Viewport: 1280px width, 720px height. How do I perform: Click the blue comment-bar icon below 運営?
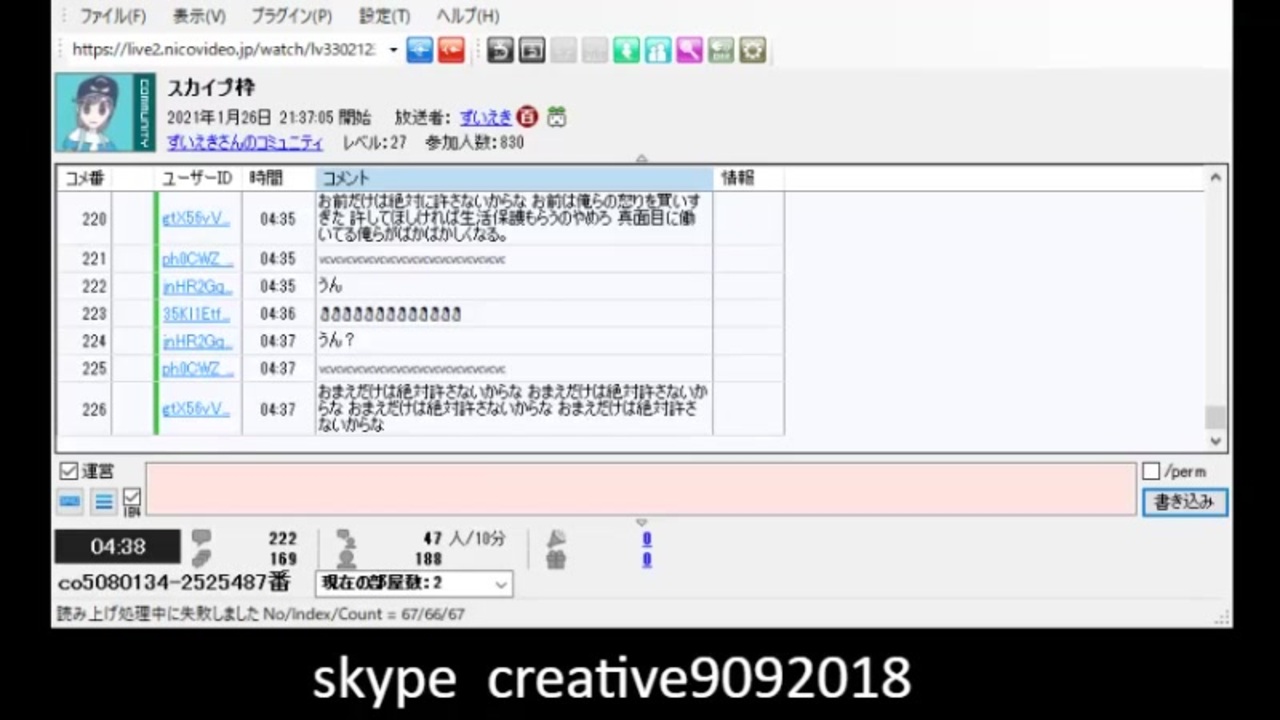point(70,502)
